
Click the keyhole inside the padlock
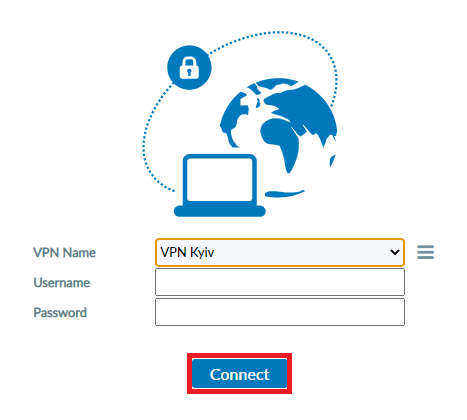[x=189, y=72]
